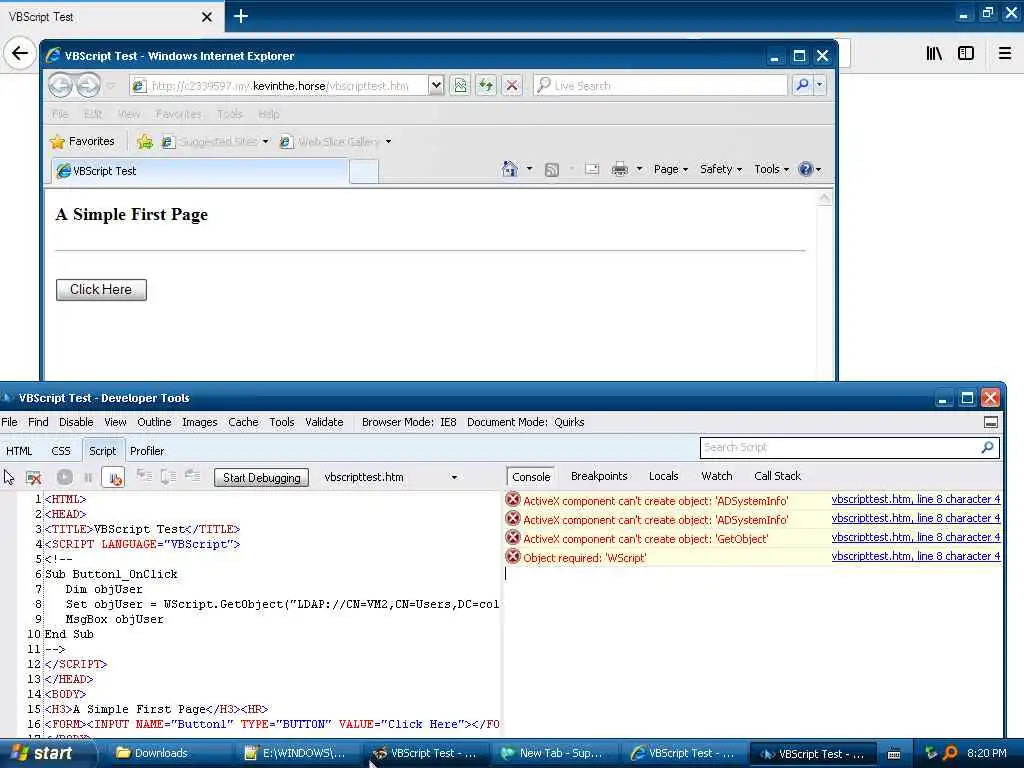
Task: Open the Firefox Library icon
Action: coord(934,53)
